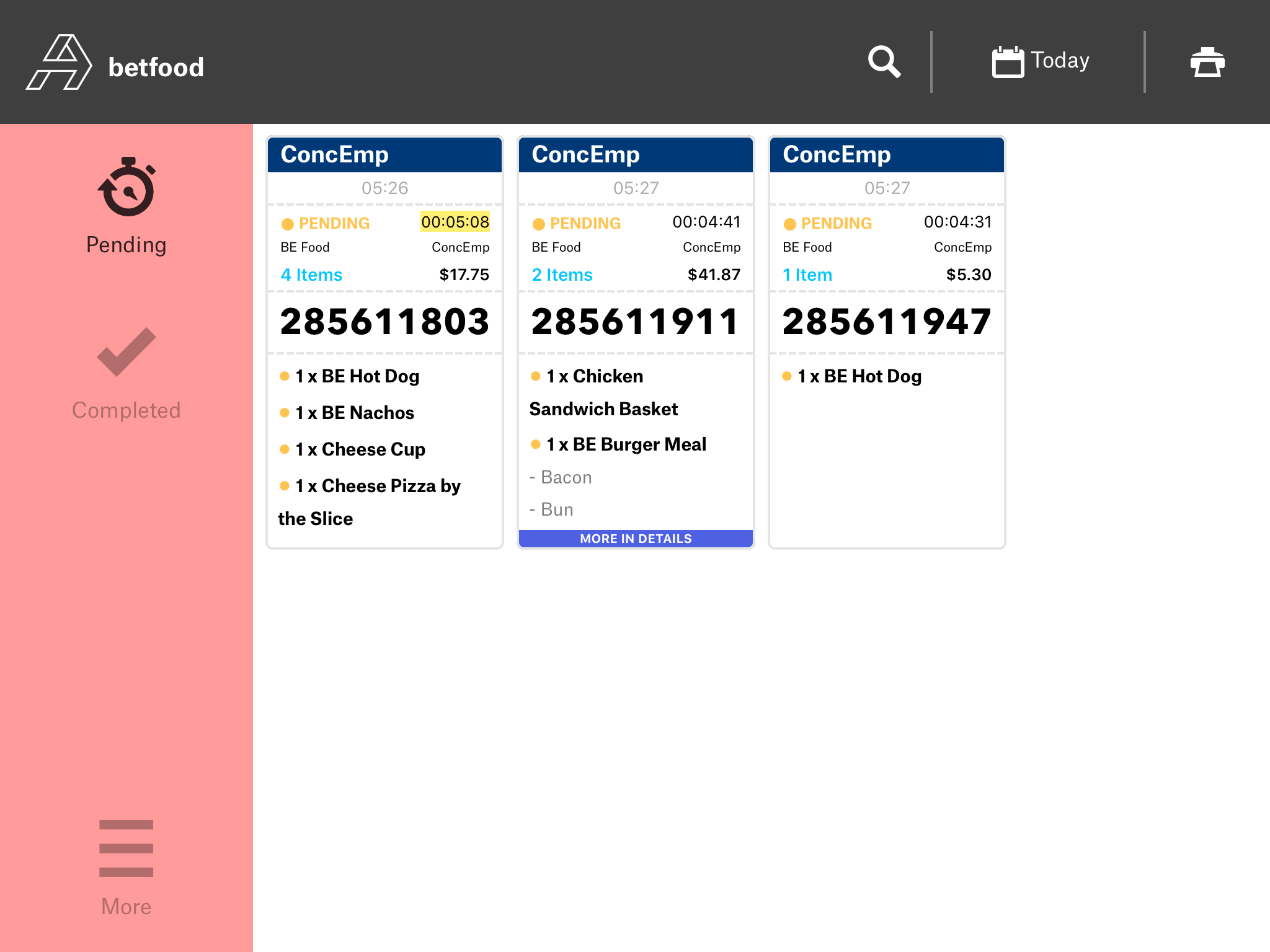
Task: Select the Pending stopwatch icon
Action: (x=127, y=187)
